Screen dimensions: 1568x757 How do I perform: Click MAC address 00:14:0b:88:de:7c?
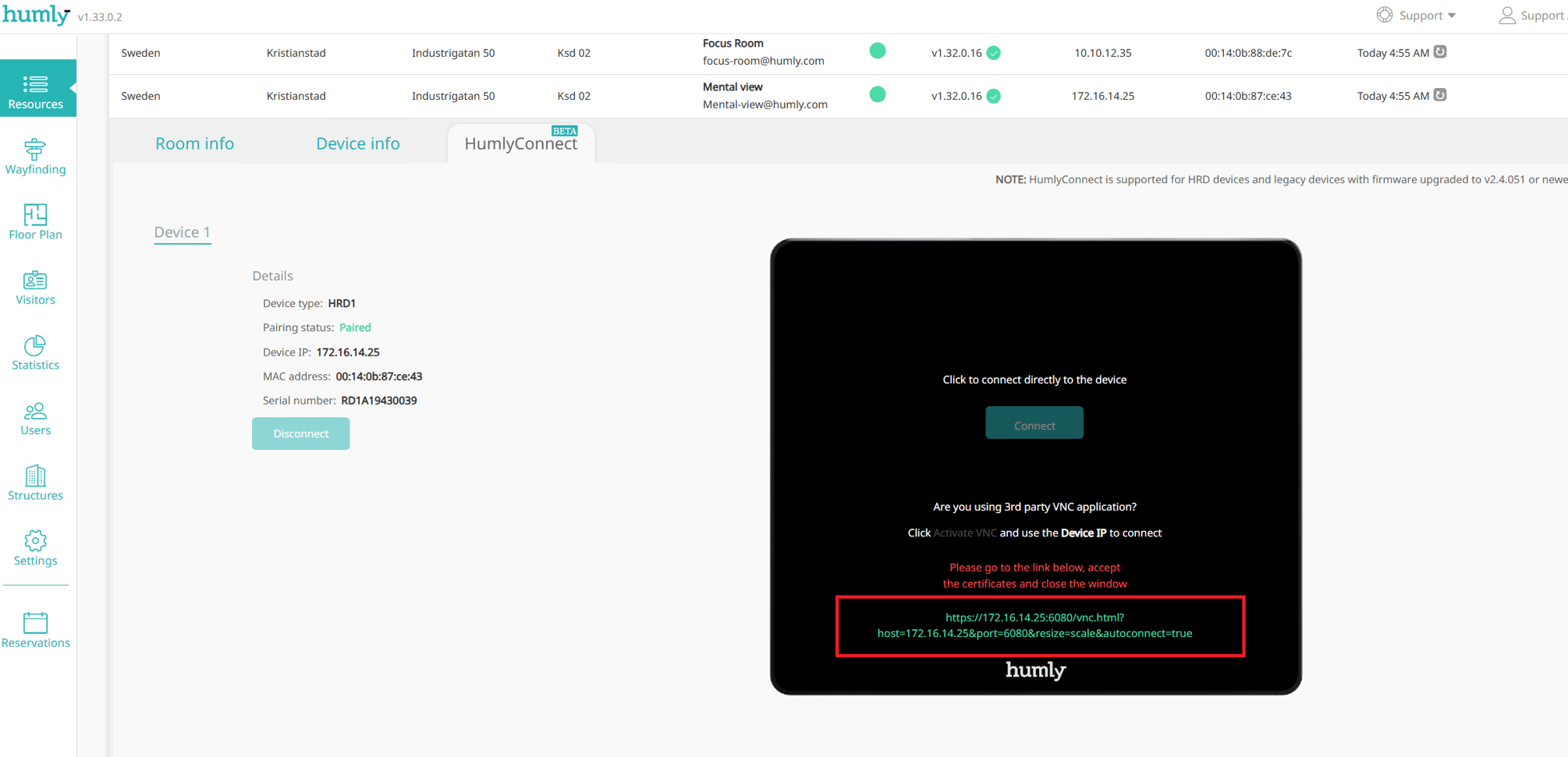point(1248,53)
